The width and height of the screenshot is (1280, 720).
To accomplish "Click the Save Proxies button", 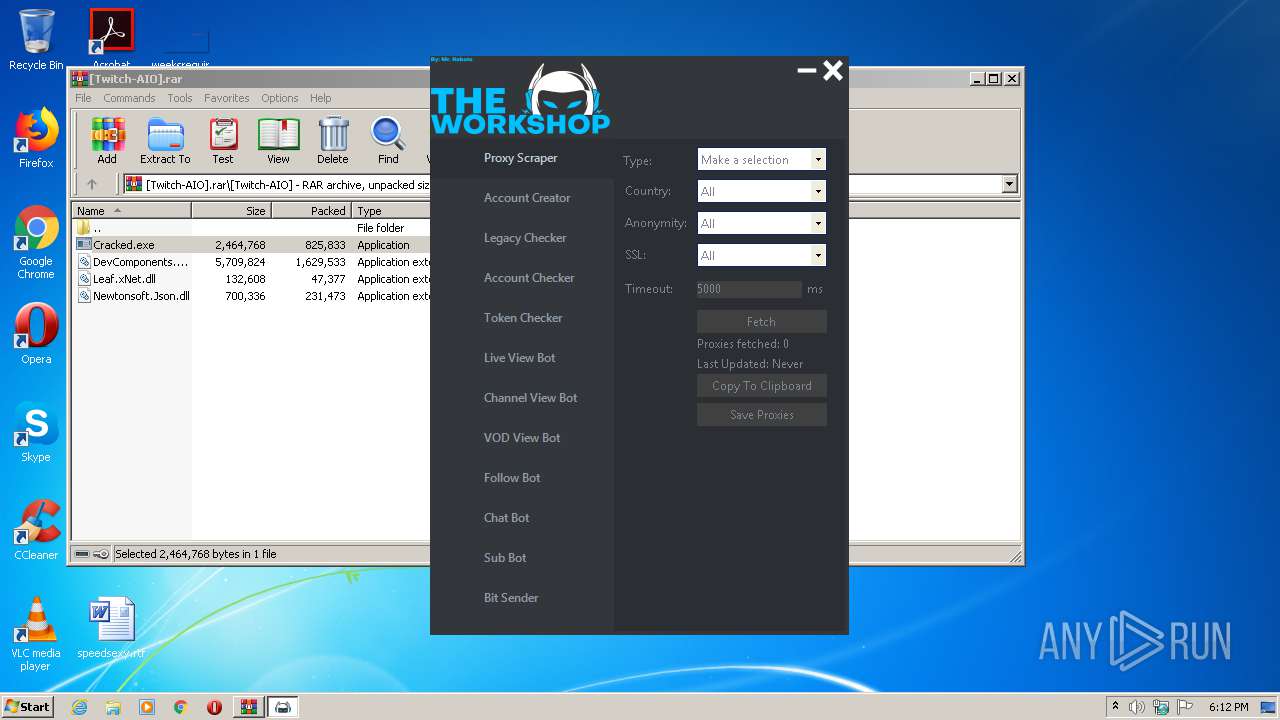I will point(761,414).
